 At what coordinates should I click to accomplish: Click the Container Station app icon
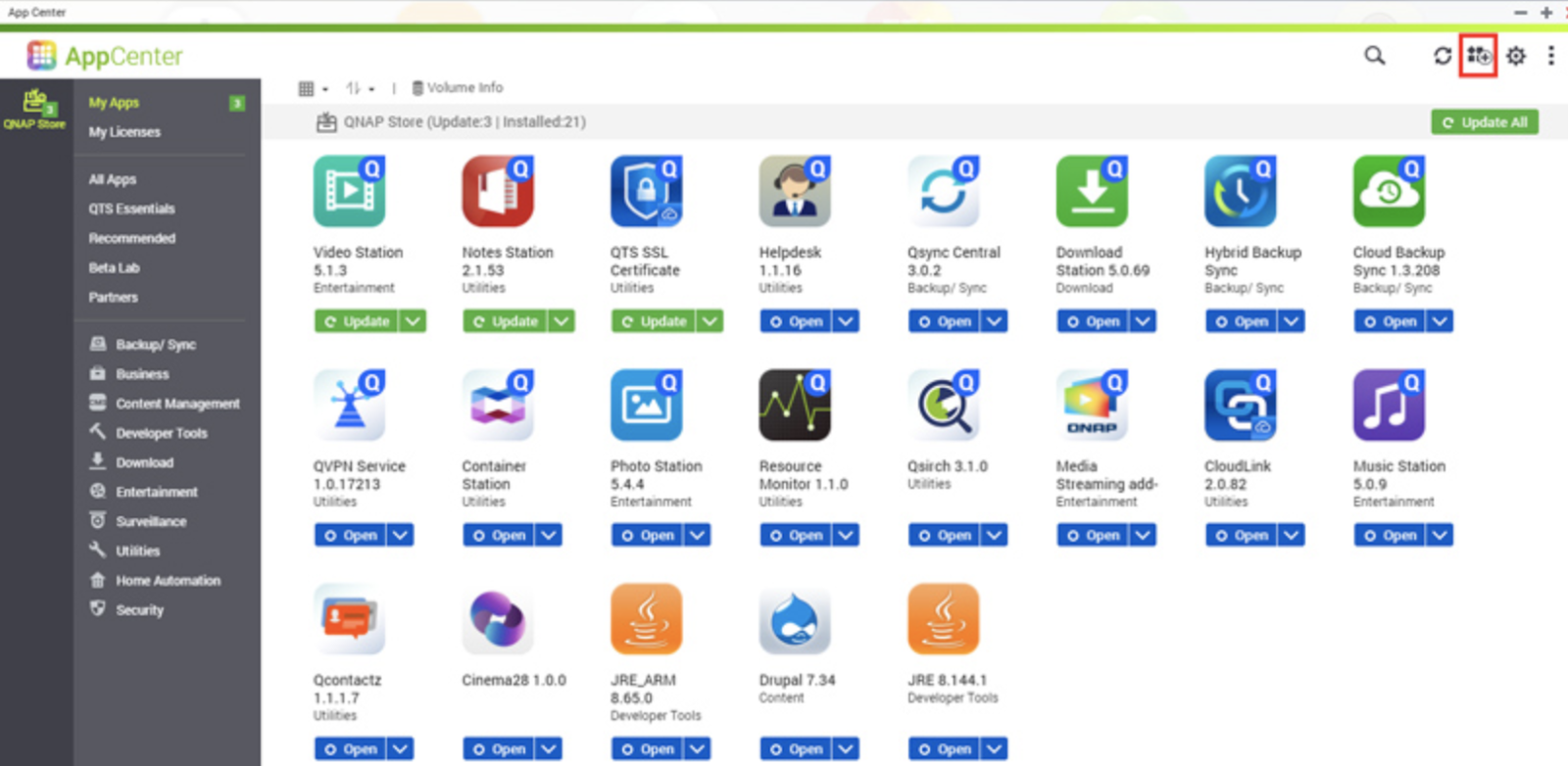(x=498, y=406)
